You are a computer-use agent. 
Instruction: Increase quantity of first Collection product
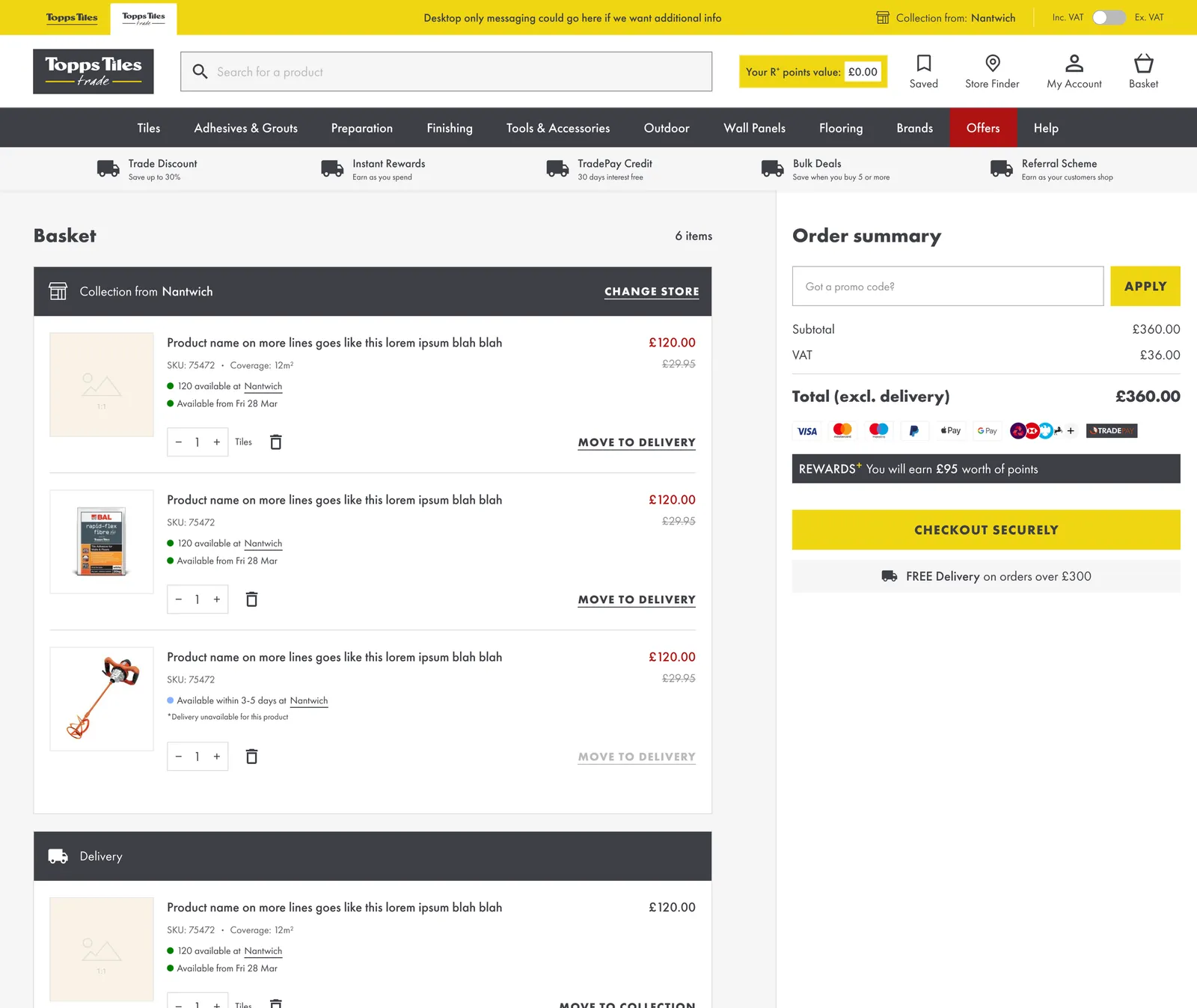[217, 442]
